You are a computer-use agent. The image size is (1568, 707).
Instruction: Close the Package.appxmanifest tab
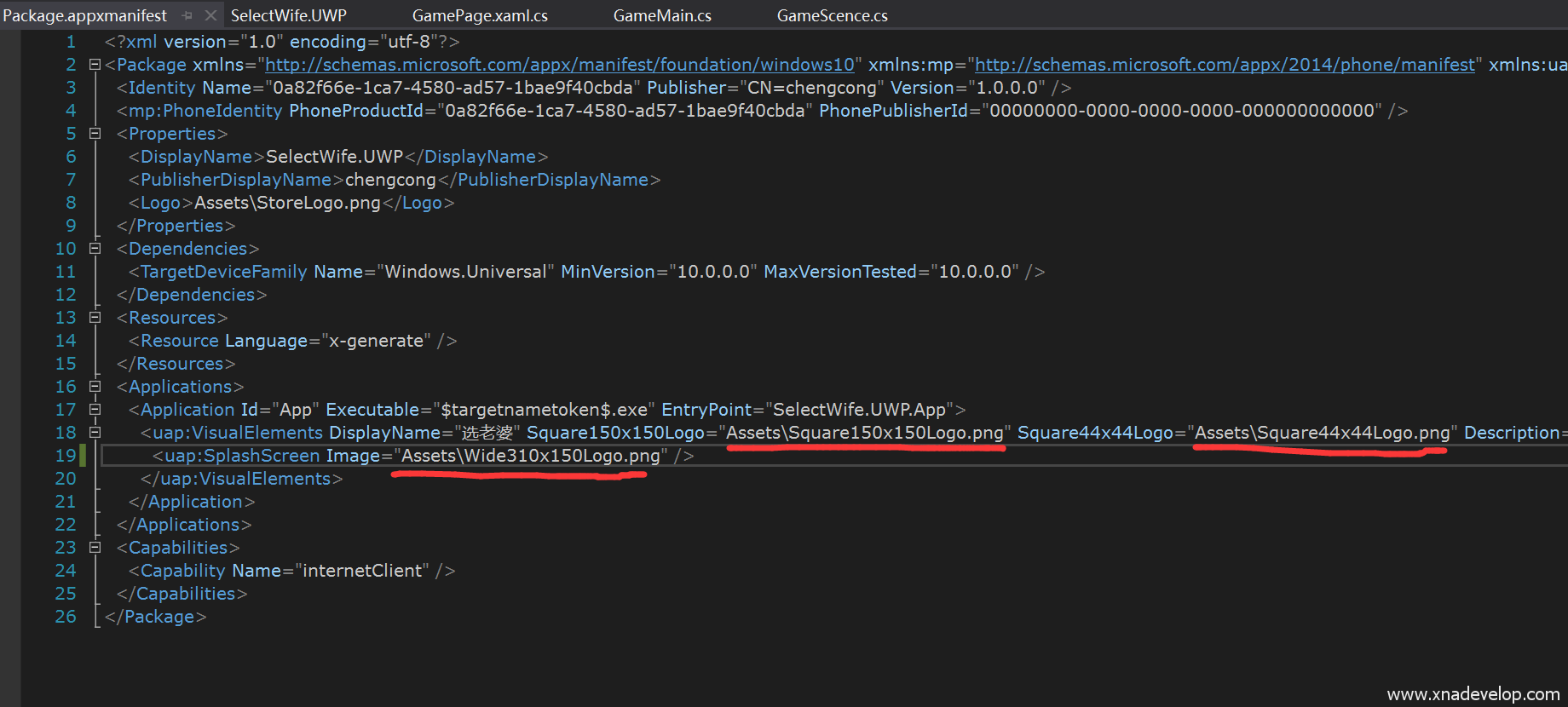pyautogui.click(x=210, y=15)
